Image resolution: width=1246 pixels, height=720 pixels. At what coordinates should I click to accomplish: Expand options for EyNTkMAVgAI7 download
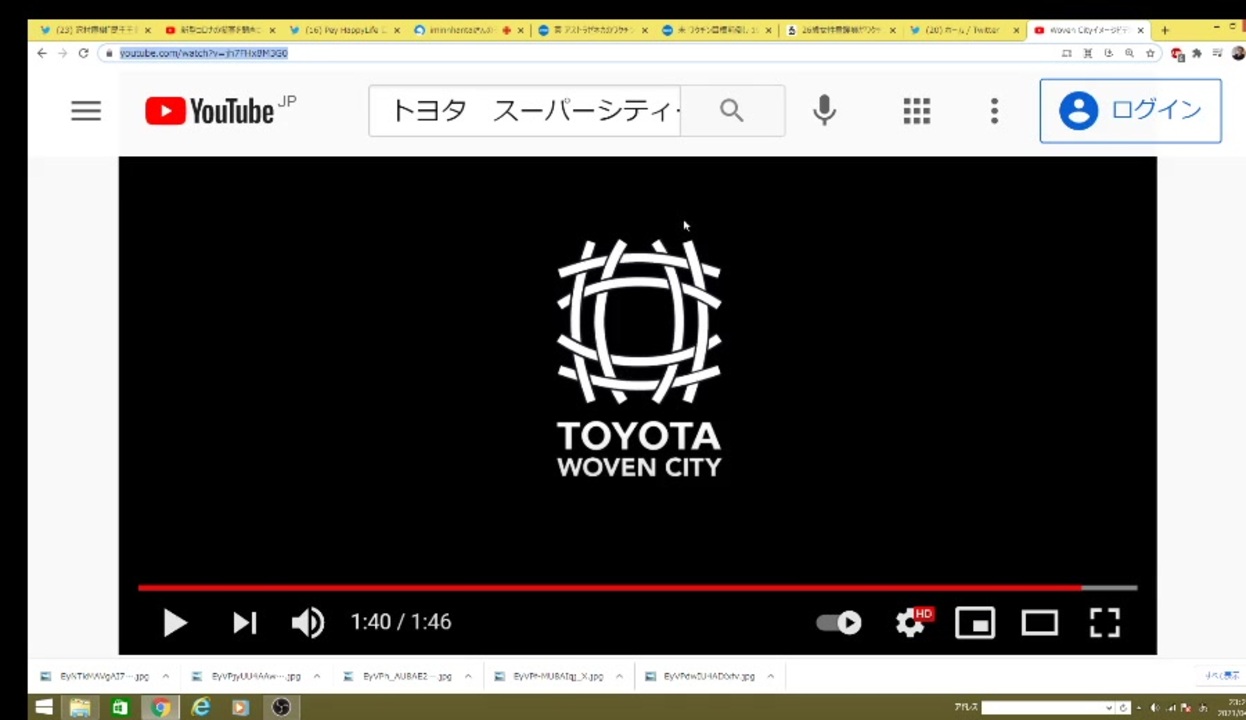(165, 676)
